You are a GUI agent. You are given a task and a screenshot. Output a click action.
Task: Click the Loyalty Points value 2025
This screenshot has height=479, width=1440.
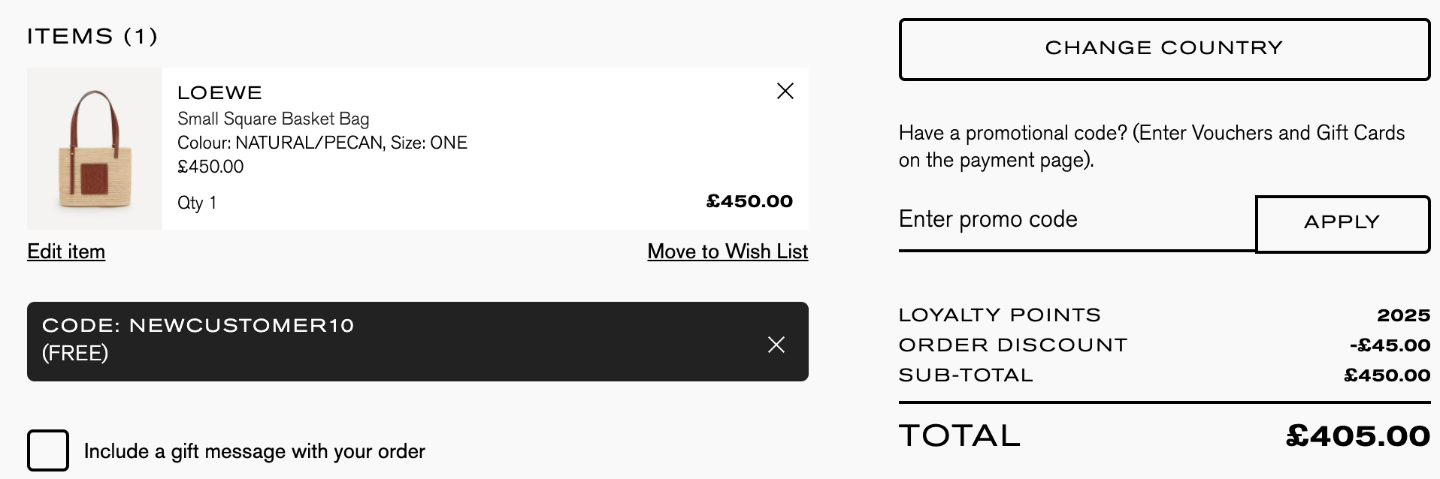(x=1403, y=315)
